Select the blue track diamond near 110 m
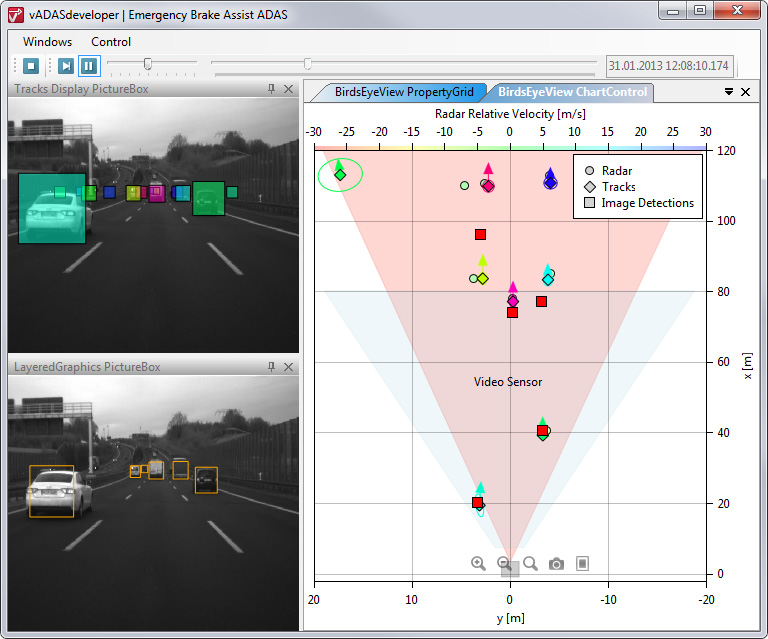 551,183
